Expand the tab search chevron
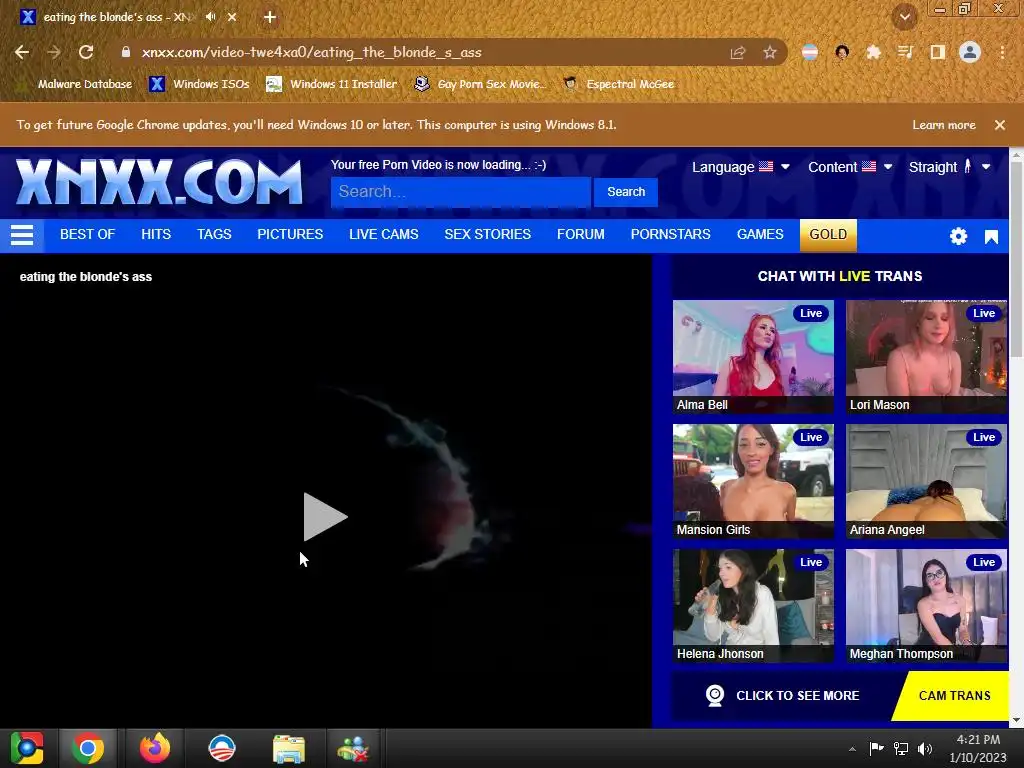The image size is (1024, 768). click(905, 17)
